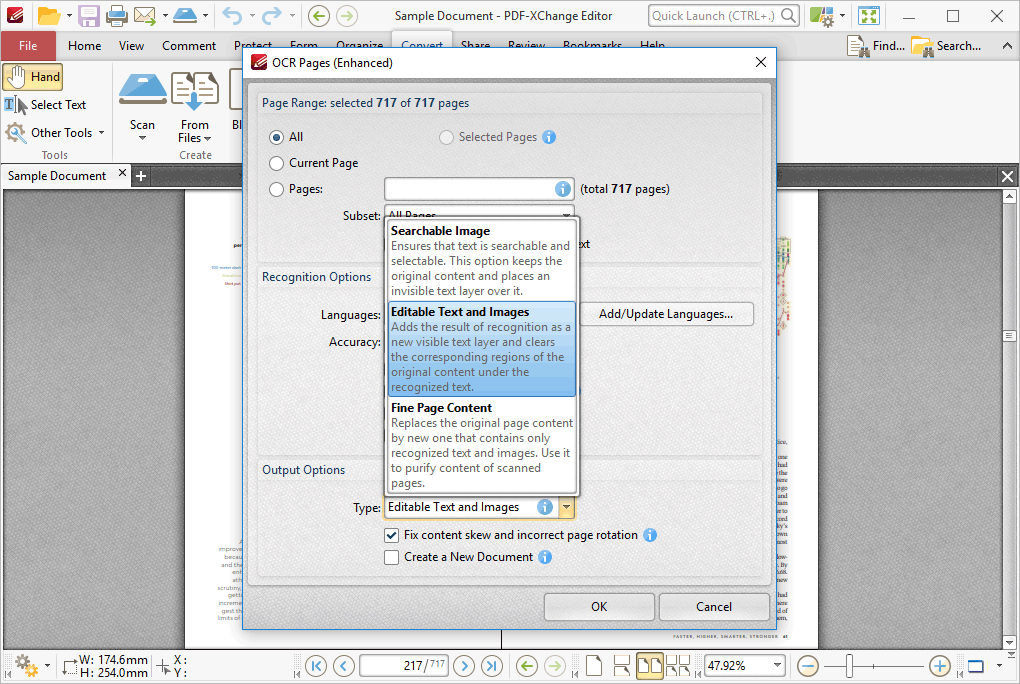Open file folder icon in quick access toolbar
The width and height of the screenshot is (1020, 684).
coord(49,16)
